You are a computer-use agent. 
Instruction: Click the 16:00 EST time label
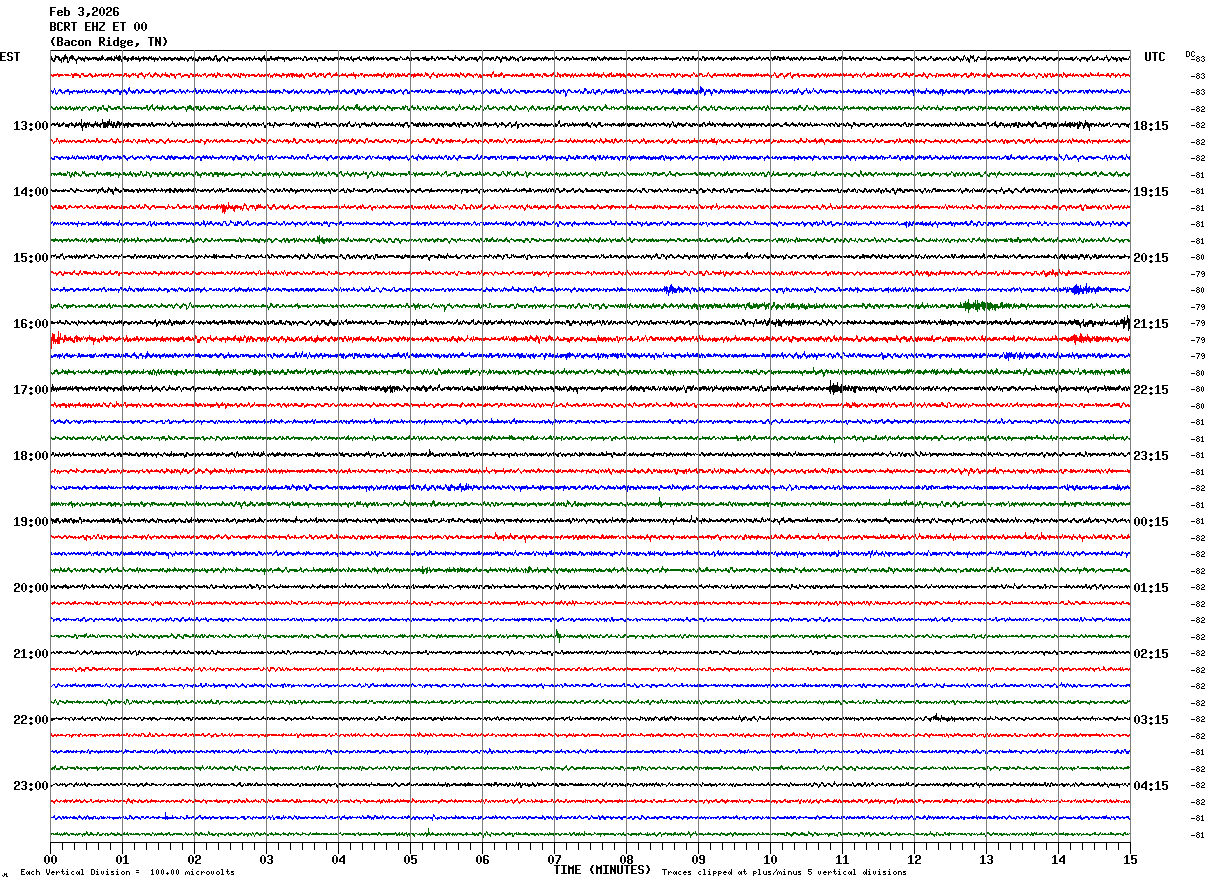pos(30,324)
